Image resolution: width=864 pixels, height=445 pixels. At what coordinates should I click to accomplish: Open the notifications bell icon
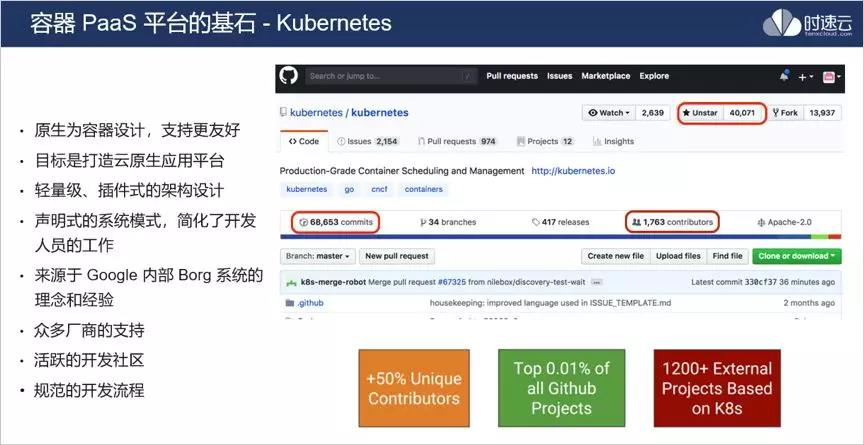(784, 77)
